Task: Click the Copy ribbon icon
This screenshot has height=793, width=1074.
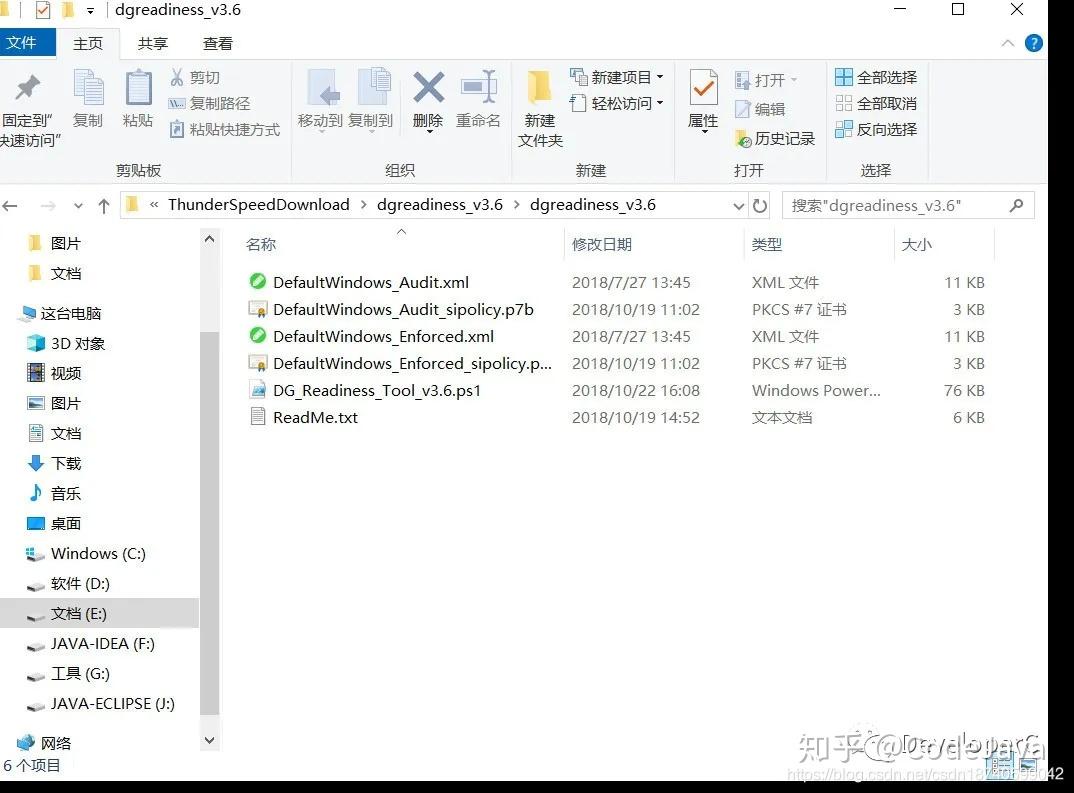Action: pyautogui.click(x=88, y=88)
